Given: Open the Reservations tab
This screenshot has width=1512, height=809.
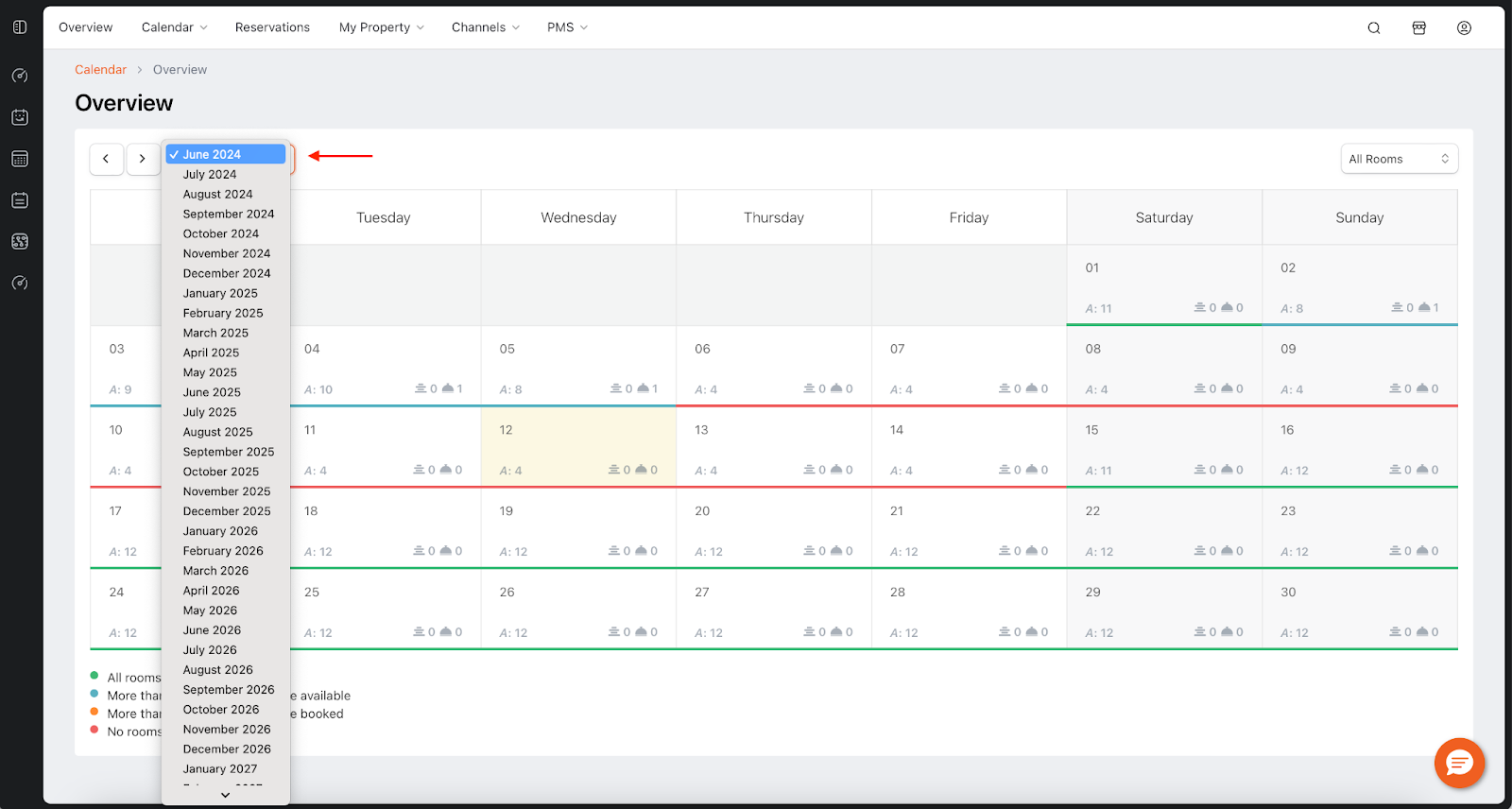Looking at the screenshot, I should tap(272, 27).
